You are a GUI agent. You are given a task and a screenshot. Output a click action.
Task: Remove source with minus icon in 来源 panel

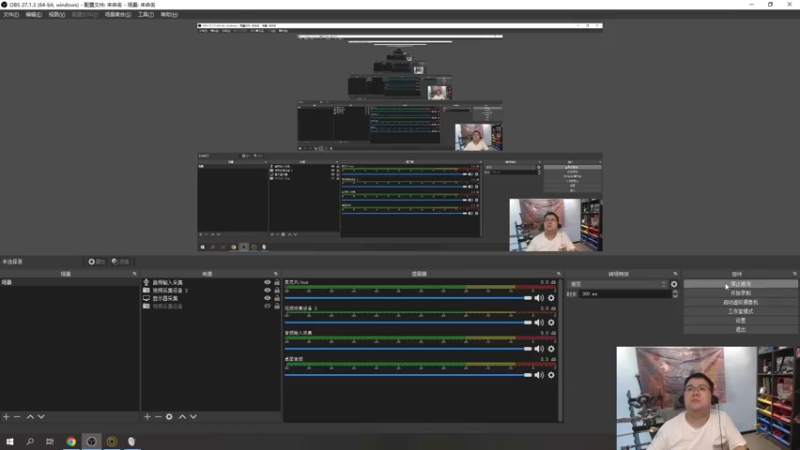point(158,417)
